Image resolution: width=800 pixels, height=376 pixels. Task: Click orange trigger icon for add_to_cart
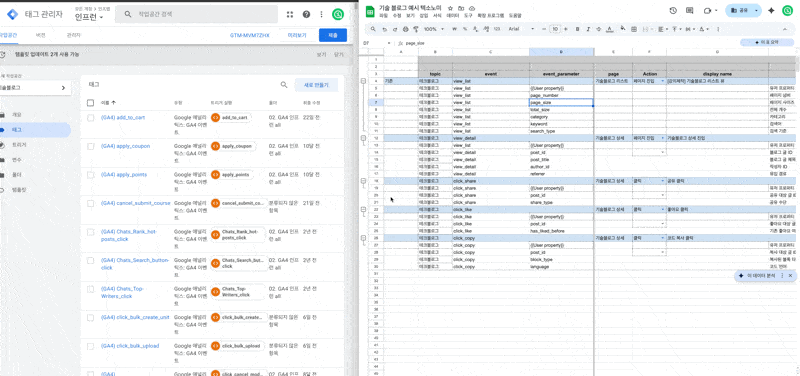[215, 117]
